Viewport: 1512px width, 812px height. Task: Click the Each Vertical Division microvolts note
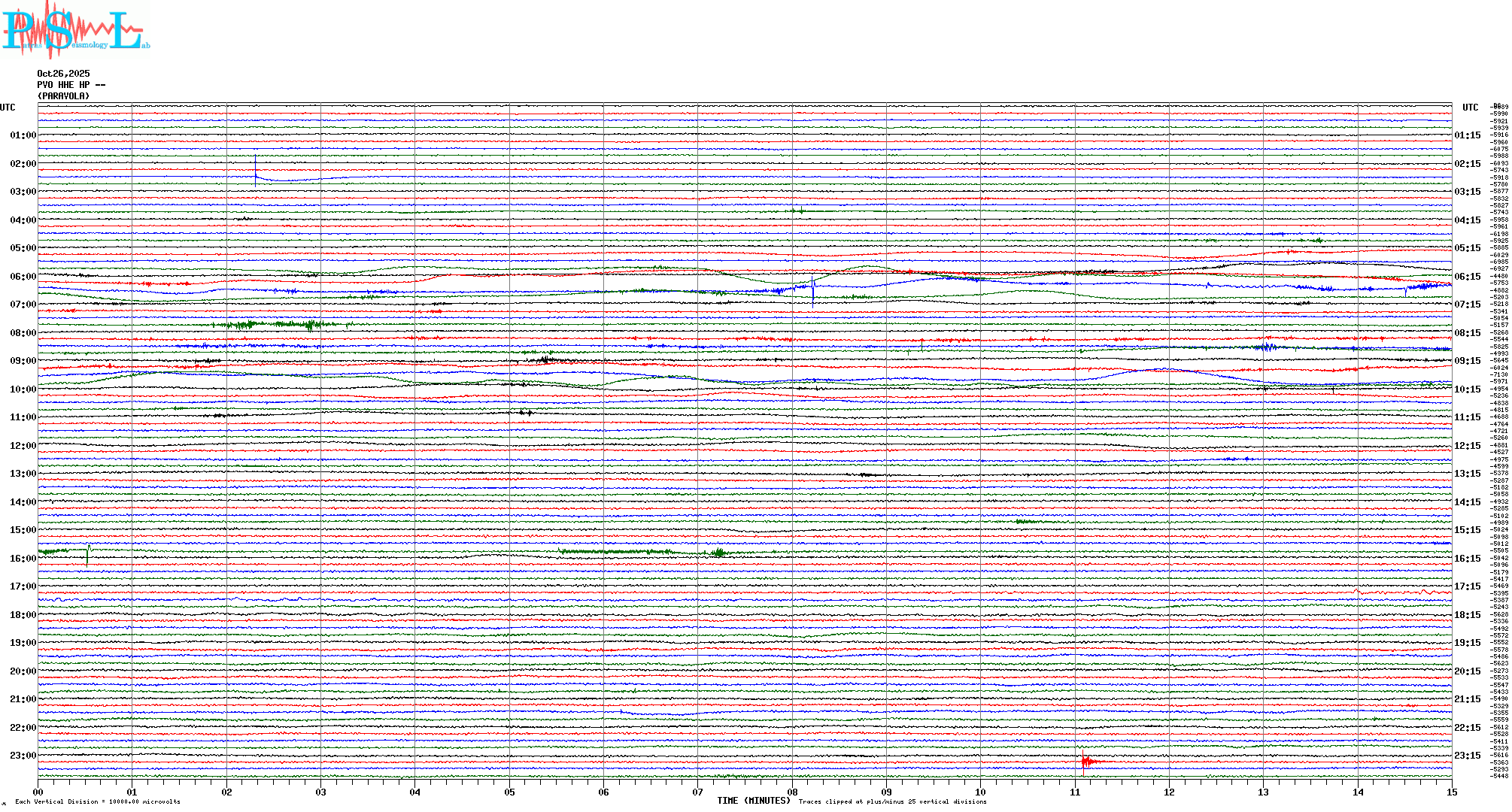98,801
